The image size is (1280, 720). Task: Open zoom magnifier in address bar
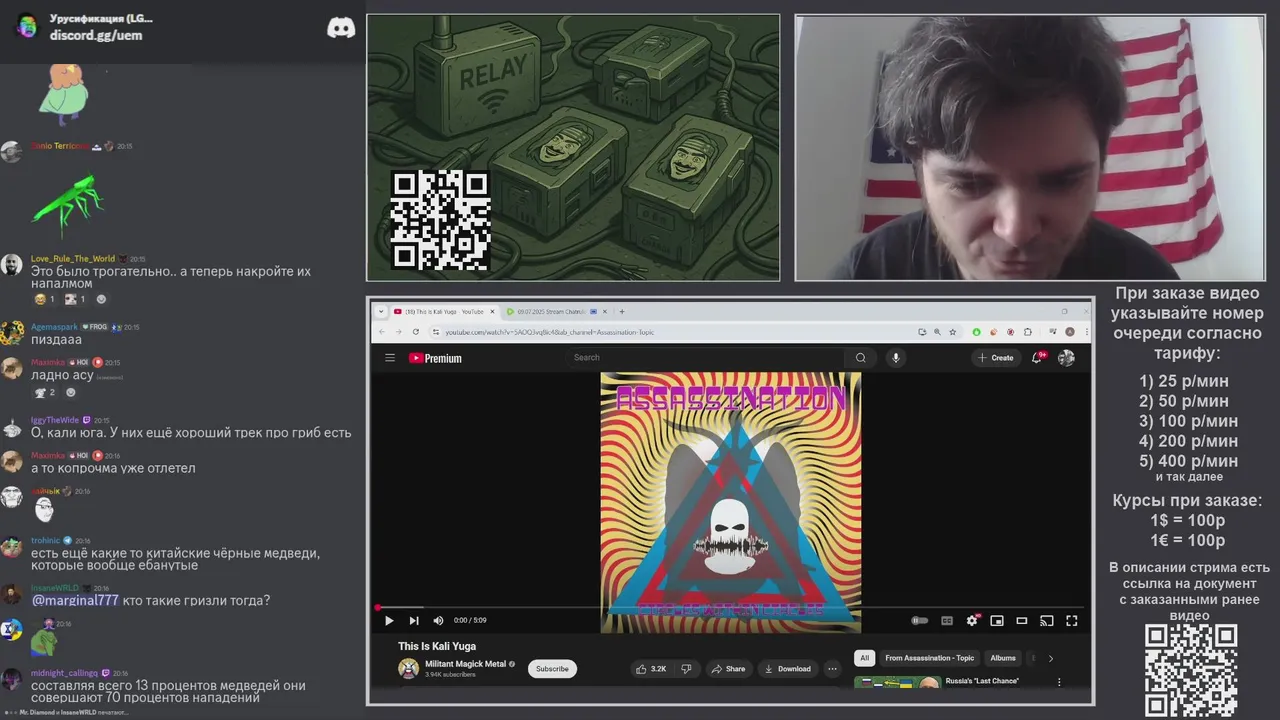point(937,332)
